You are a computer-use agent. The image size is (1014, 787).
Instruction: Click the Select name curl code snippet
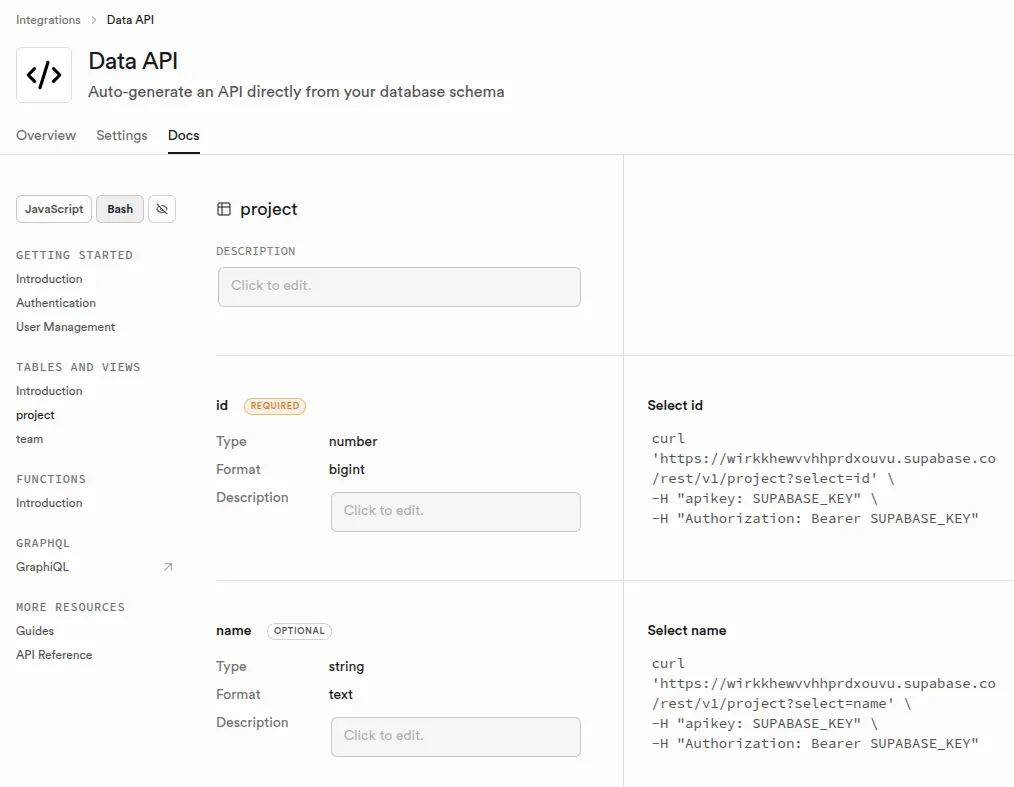coord(823,704)
